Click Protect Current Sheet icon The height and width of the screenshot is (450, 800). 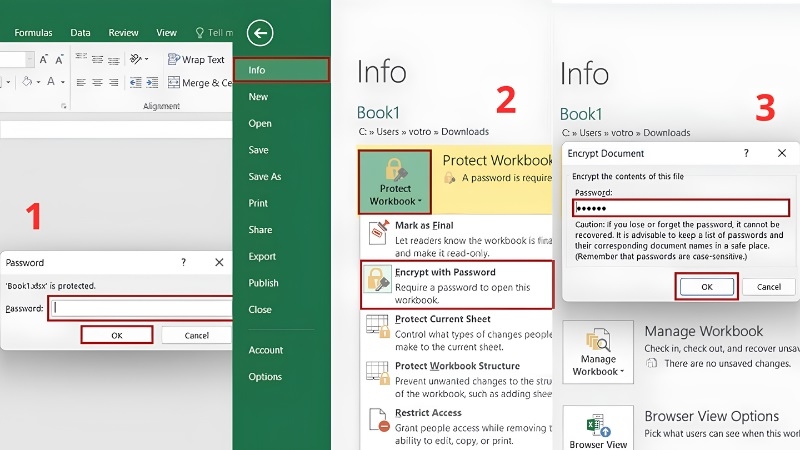coord(378,326)
